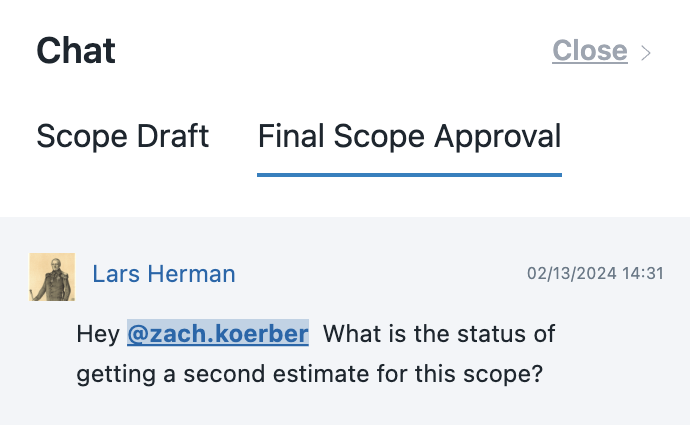Open the @zach.koerber mention link
The width and height of the screenshot is (690, 428).
[218, 333]
